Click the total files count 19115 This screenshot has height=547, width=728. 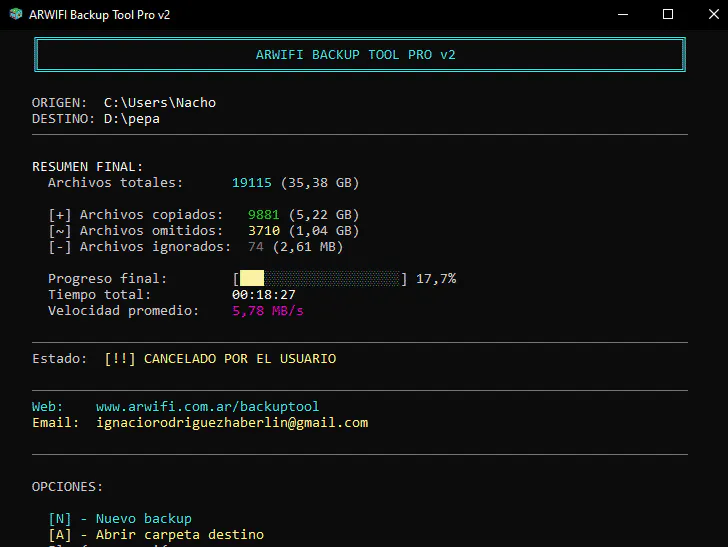252,182
